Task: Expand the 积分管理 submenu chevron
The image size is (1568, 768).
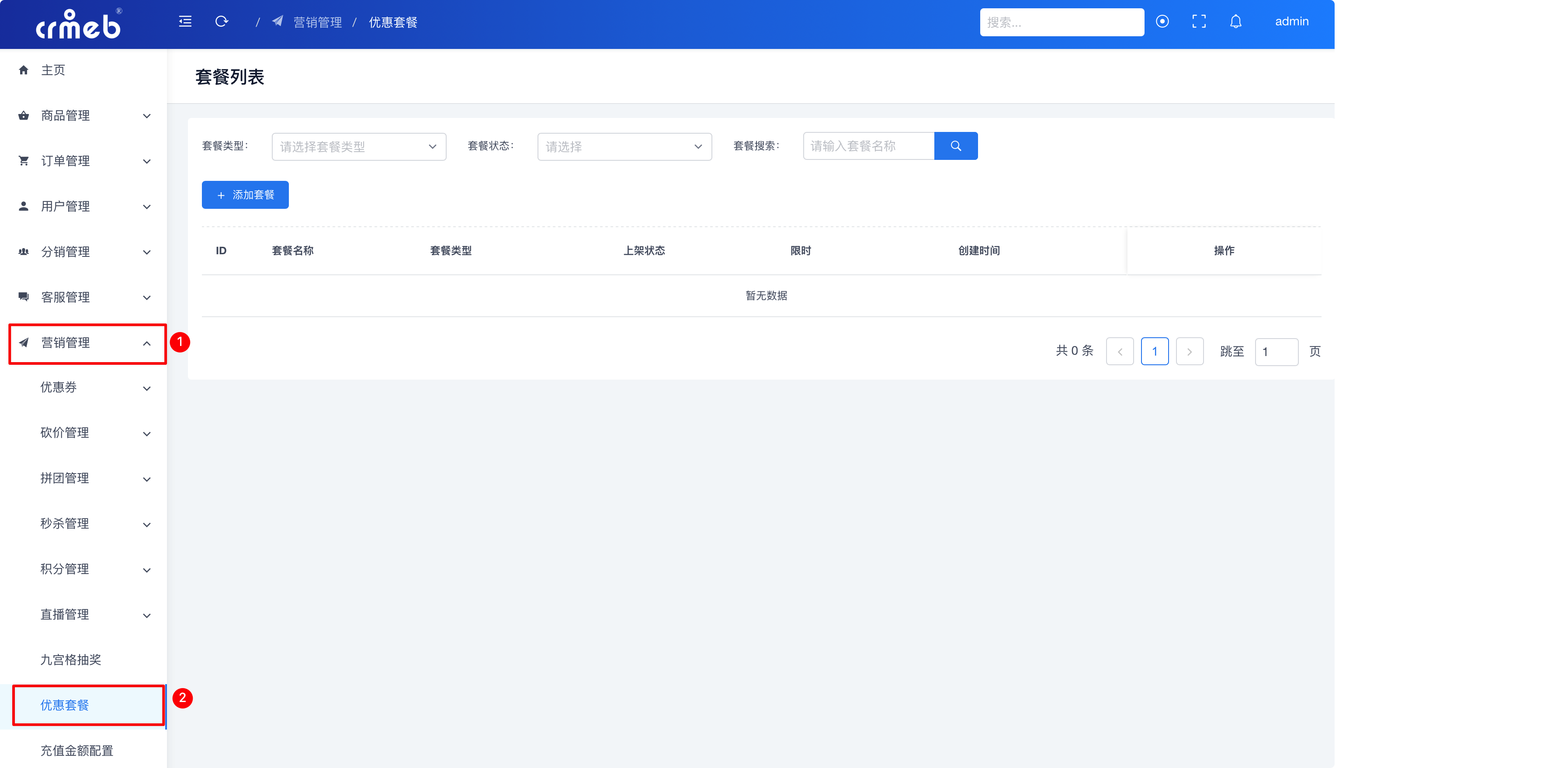Action: tap(147, 570)
